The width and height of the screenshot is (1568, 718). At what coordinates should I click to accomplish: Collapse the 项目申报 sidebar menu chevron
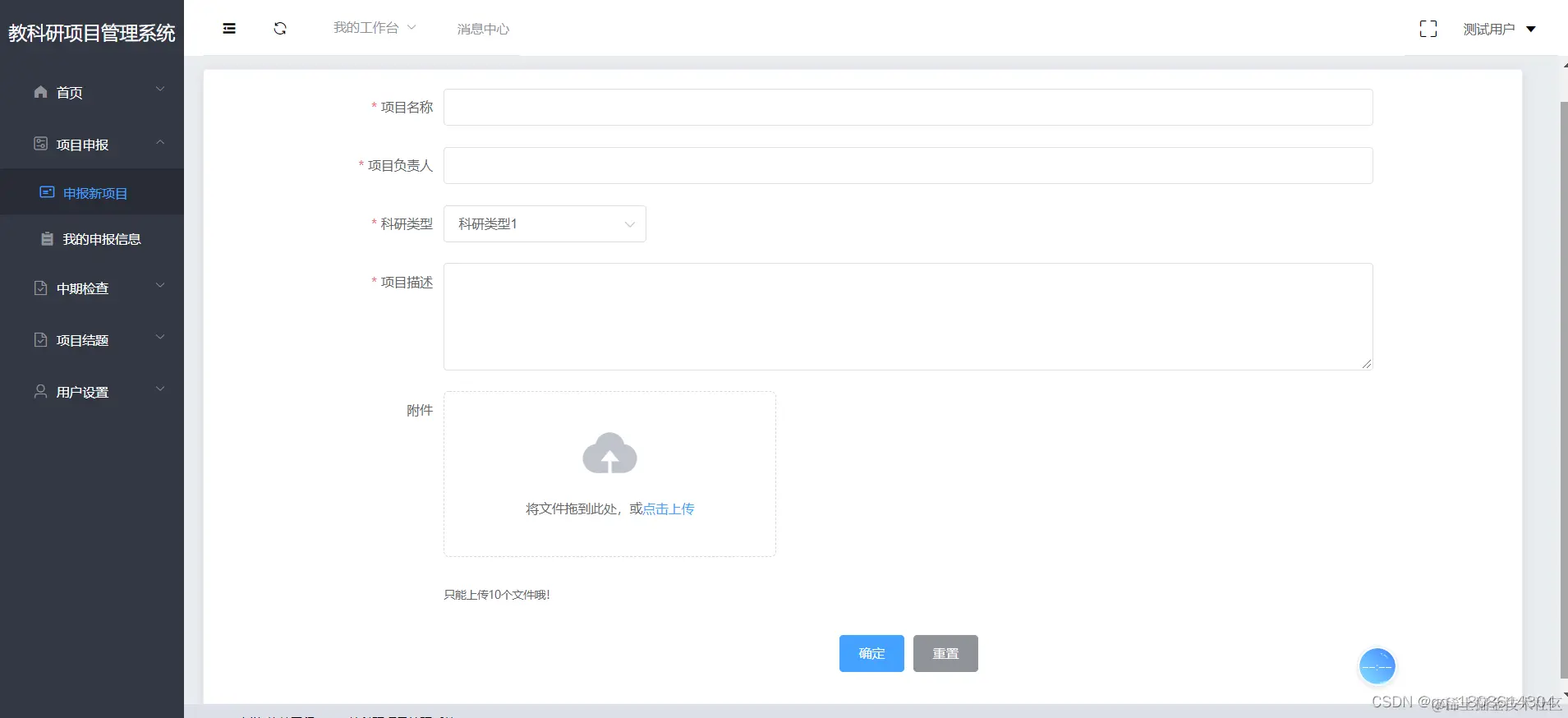pos(160,142)
